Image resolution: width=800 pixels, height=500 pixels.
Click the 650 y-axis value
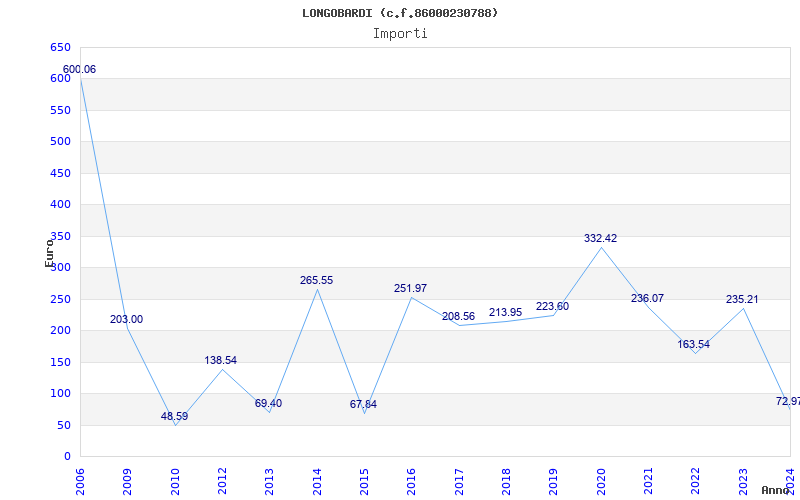[60, 47]
